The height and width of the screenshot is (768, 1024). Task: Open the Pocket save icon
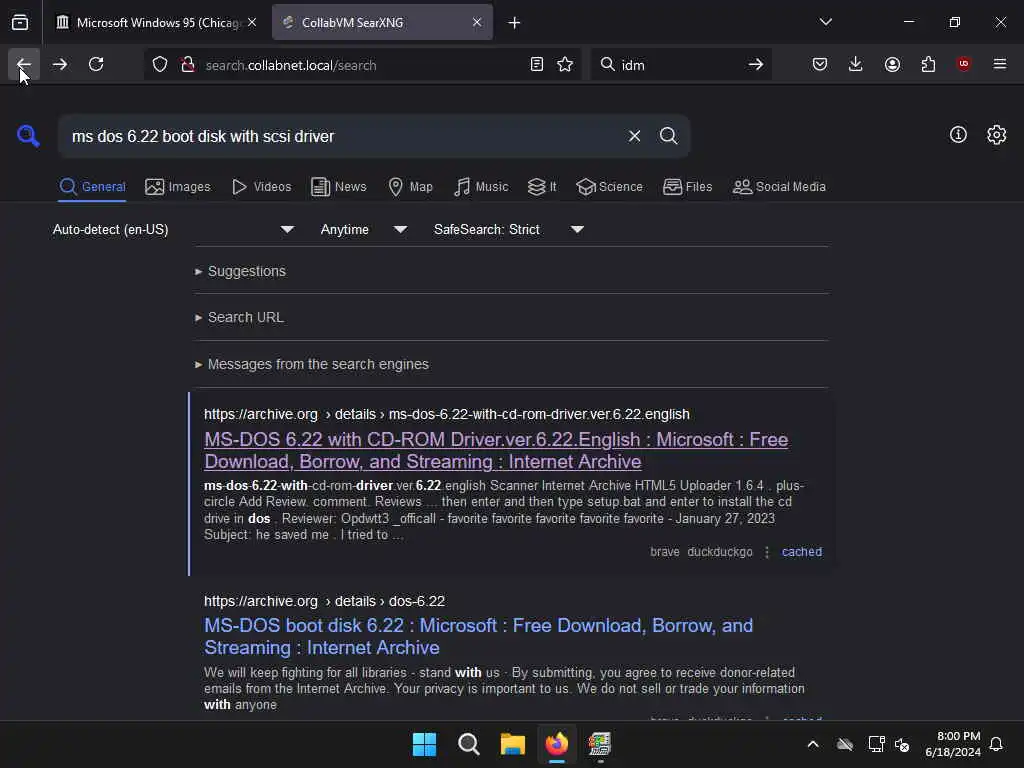(x=820, y=64)
